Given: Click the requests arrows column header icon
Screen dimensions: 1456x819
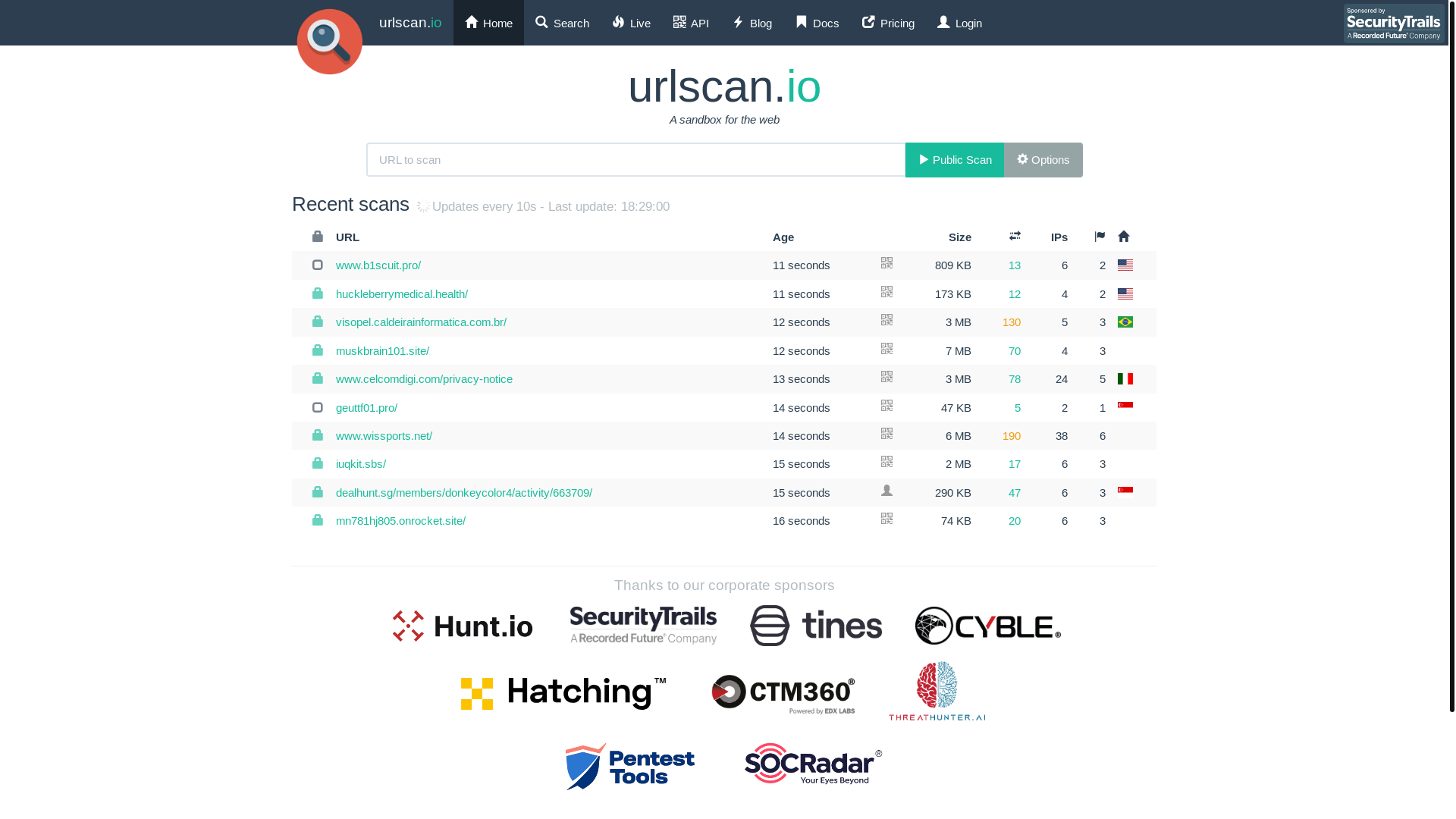Looking at the screenshot, I should point(1015,236).
